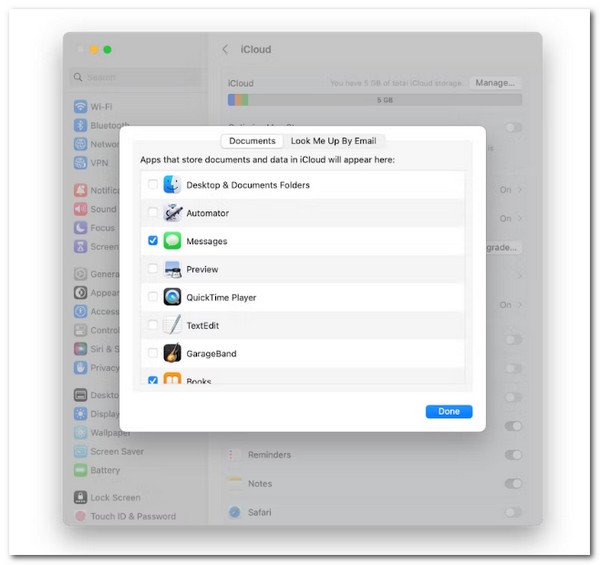Image resolution: width=600 pixels, height=565 pixels.
Task: Open Battery settings in the sidebar
Action: tap(97, 470)
